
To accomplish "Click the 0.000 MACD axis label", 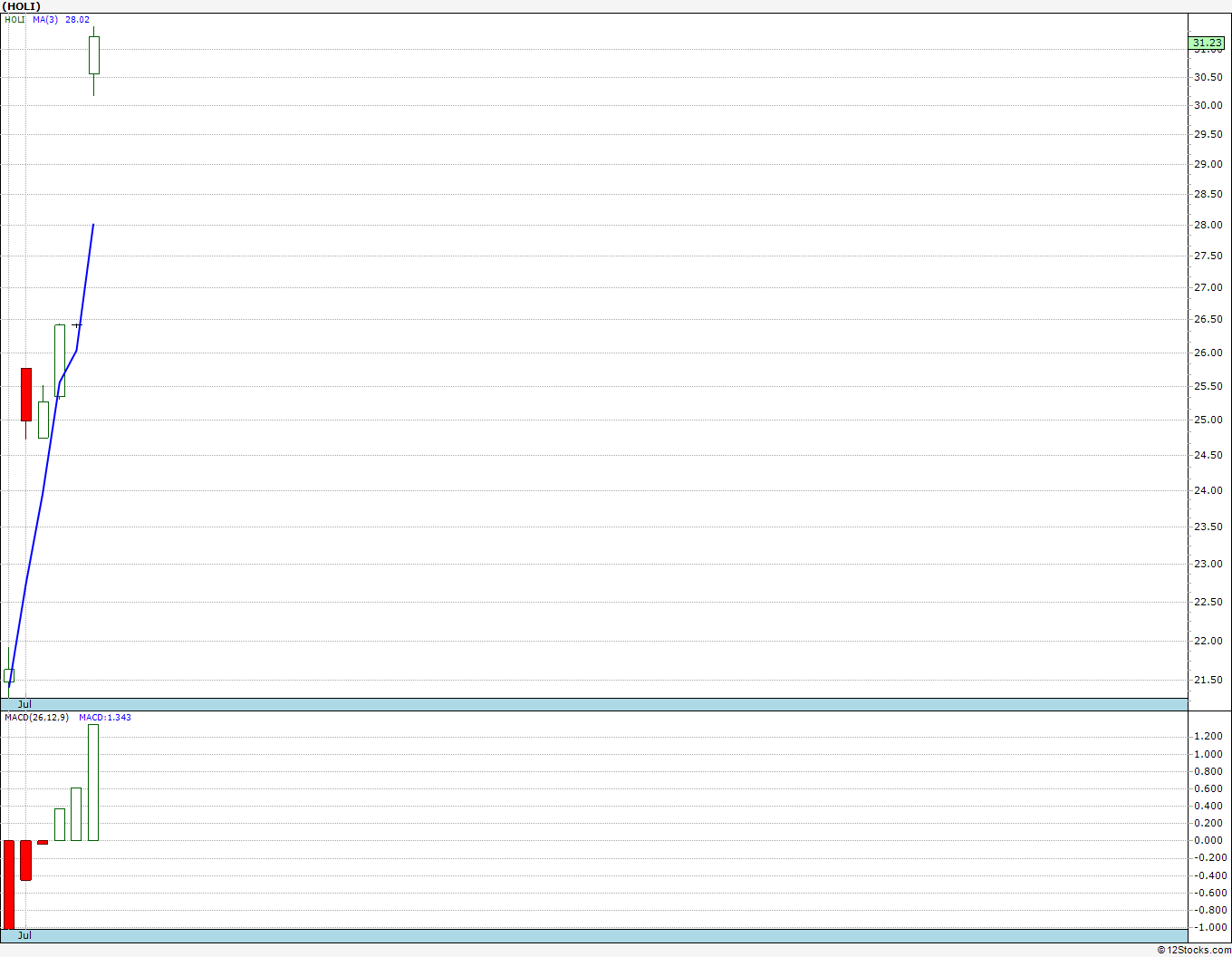I will [x=1208, y=840].
